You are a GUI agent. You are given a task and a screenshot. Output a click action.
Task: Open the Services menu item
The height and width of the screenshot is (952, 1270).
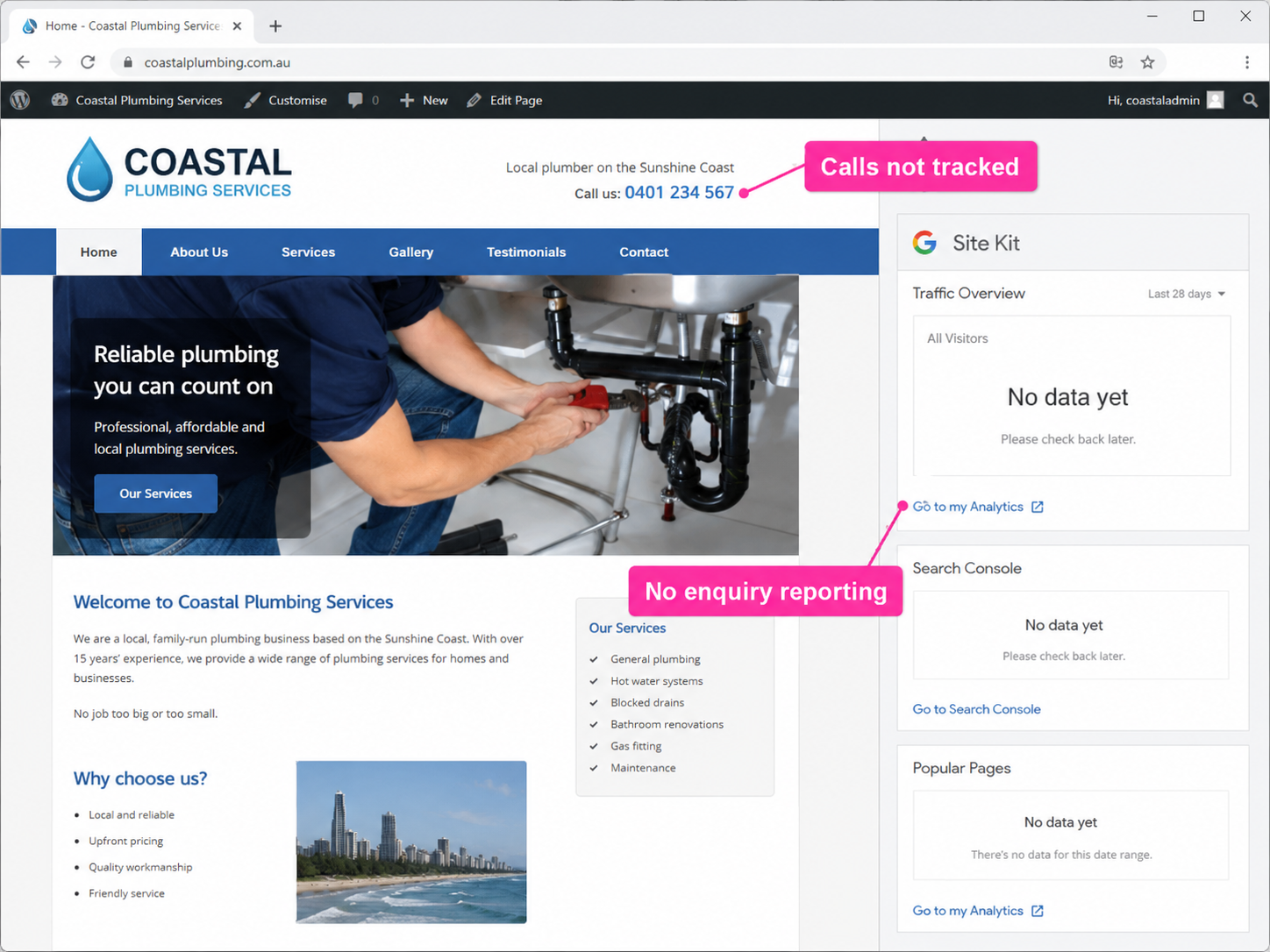point(308,252)
